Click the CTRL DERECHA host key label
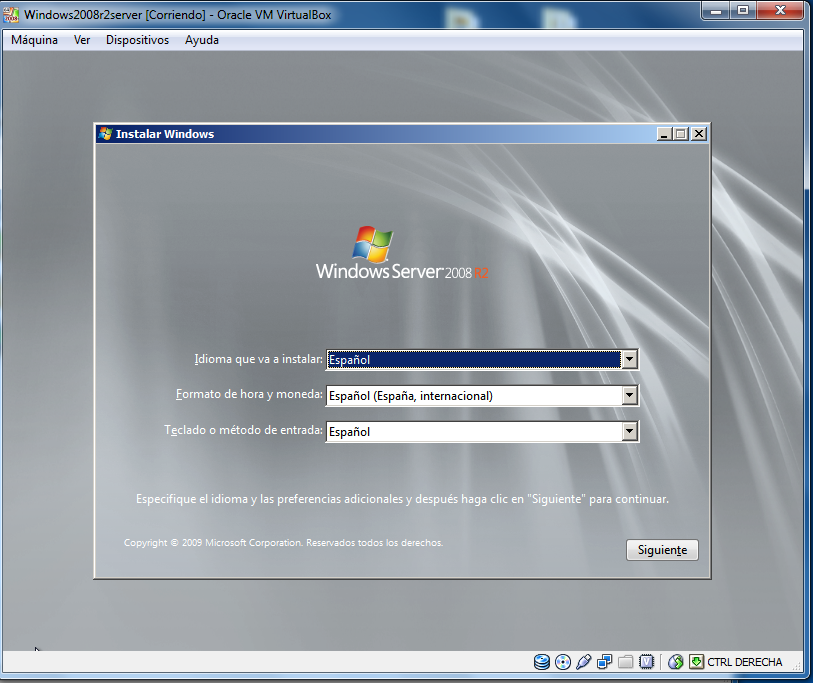 click(745, 662)
